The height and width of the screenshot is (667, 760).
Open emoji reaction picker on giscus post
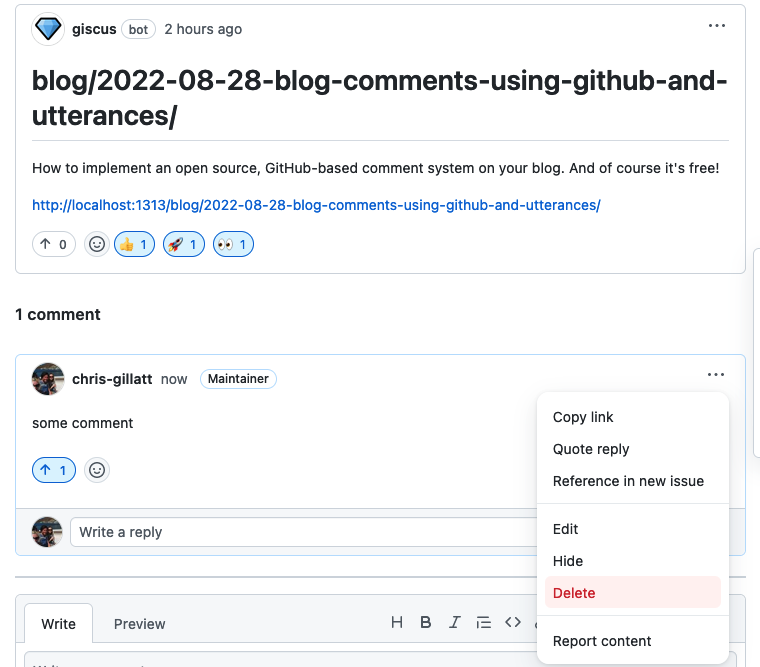(x=96, y=244)
